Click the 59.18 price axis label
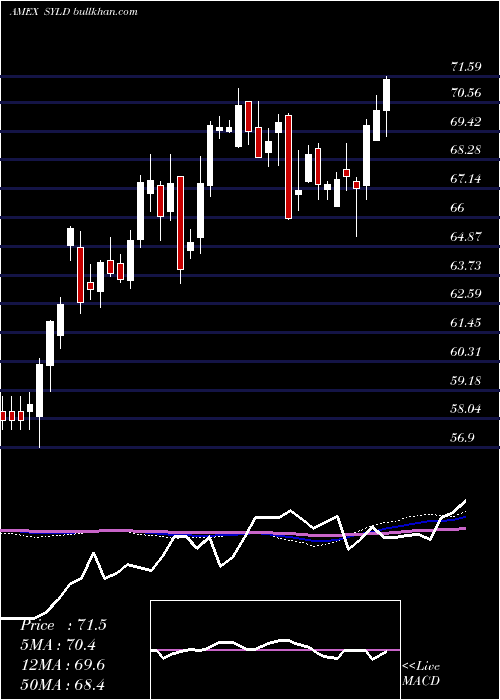Screen dimensions: 500x700 (x=466, y=380)
